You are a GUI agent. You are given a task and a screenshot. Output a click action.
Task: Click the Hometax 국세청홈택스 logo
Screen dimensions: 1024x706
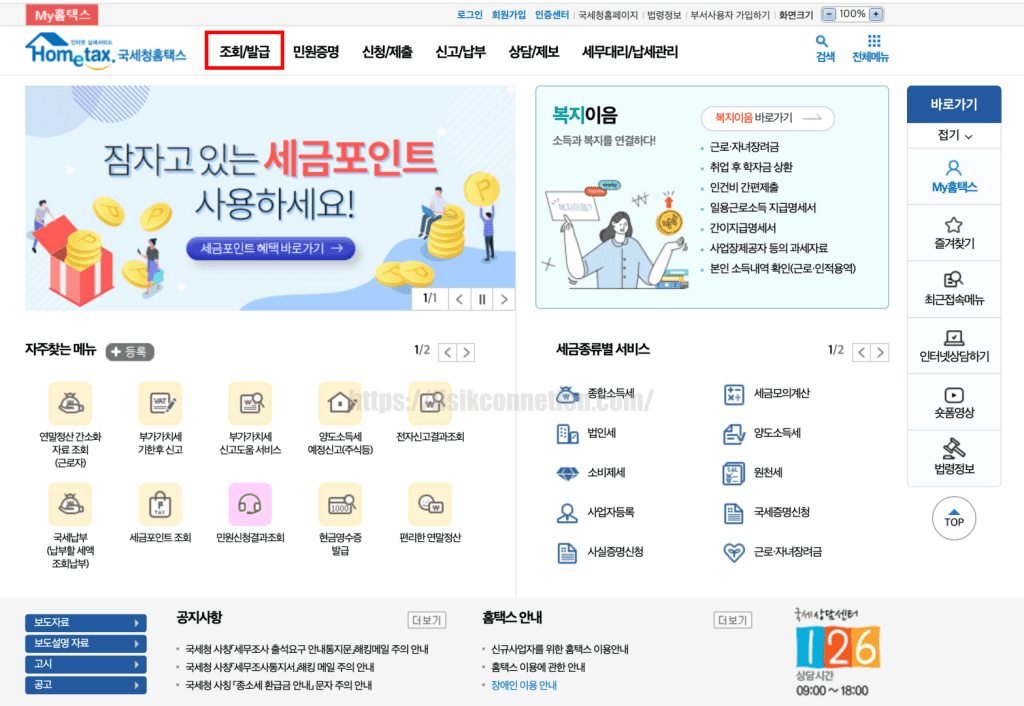106,50
